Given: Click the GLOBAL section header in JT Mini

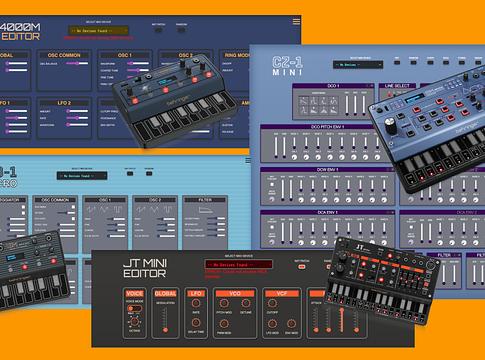Looking at the screenshot, I should click(165, 294).
